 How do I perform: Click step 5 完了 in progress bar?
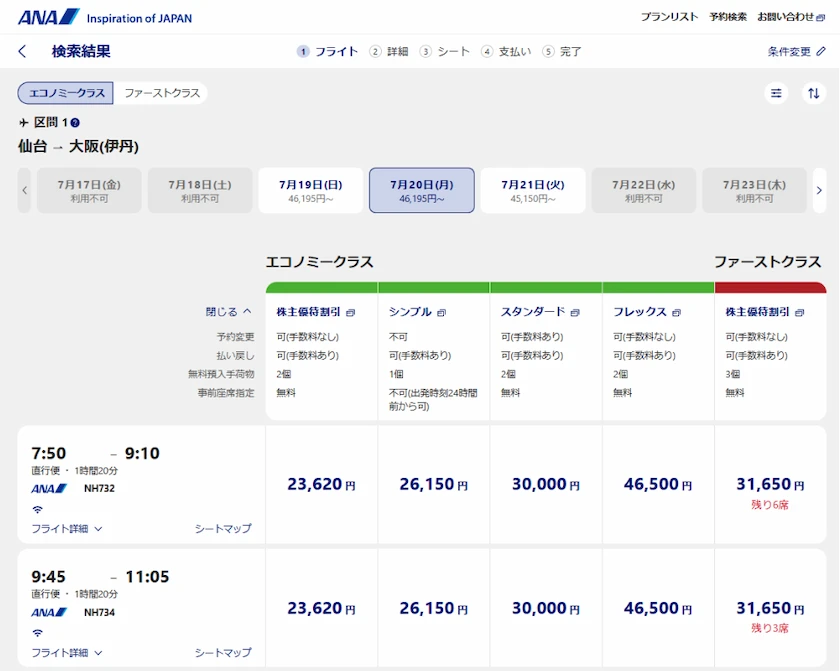point(562,51)
